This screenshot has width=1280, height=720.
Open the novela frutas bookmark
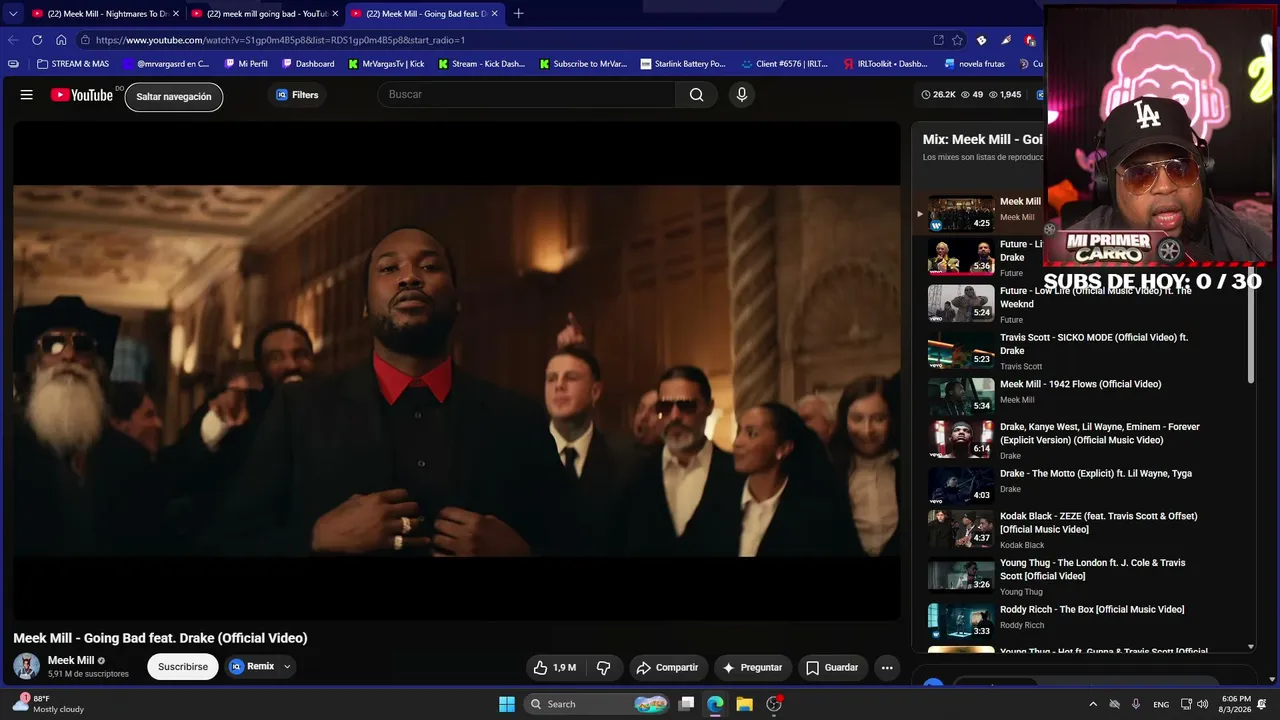[x=975, y=64]
